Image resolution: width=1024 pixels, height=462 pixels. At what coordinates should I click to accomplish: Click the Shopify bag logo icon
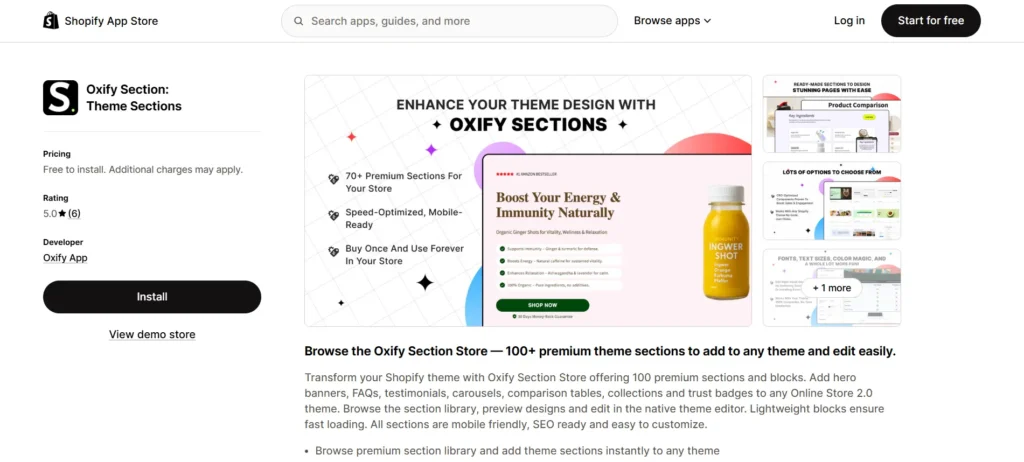(51, 21)
